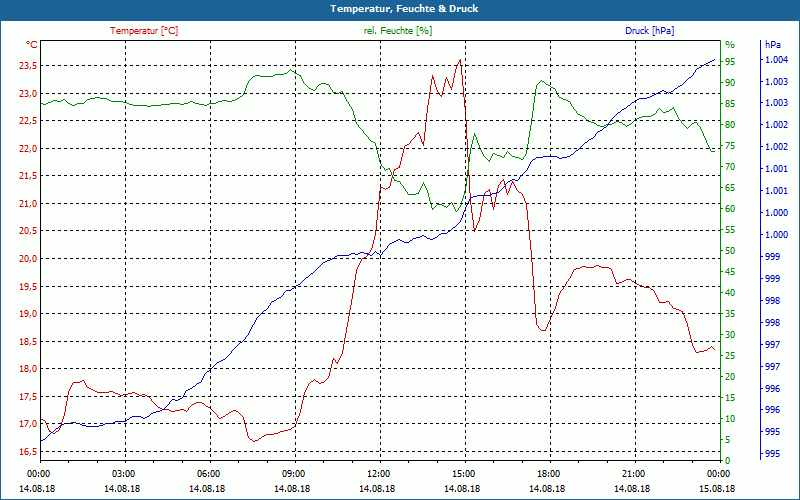Select the 06:00 time axis label
The width and height of the screenshot is (800, 500).
208,473
